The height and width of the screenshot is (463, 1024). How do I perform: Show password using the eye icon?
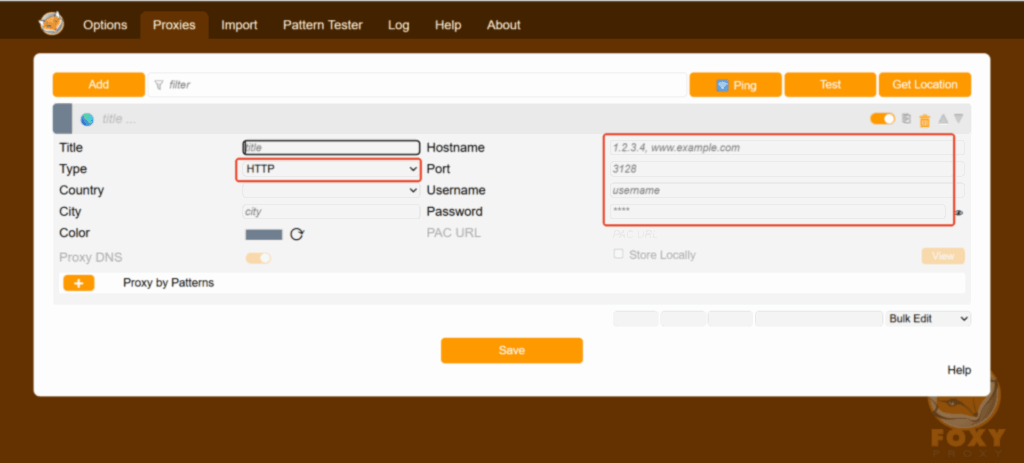(x=959, y=212)
